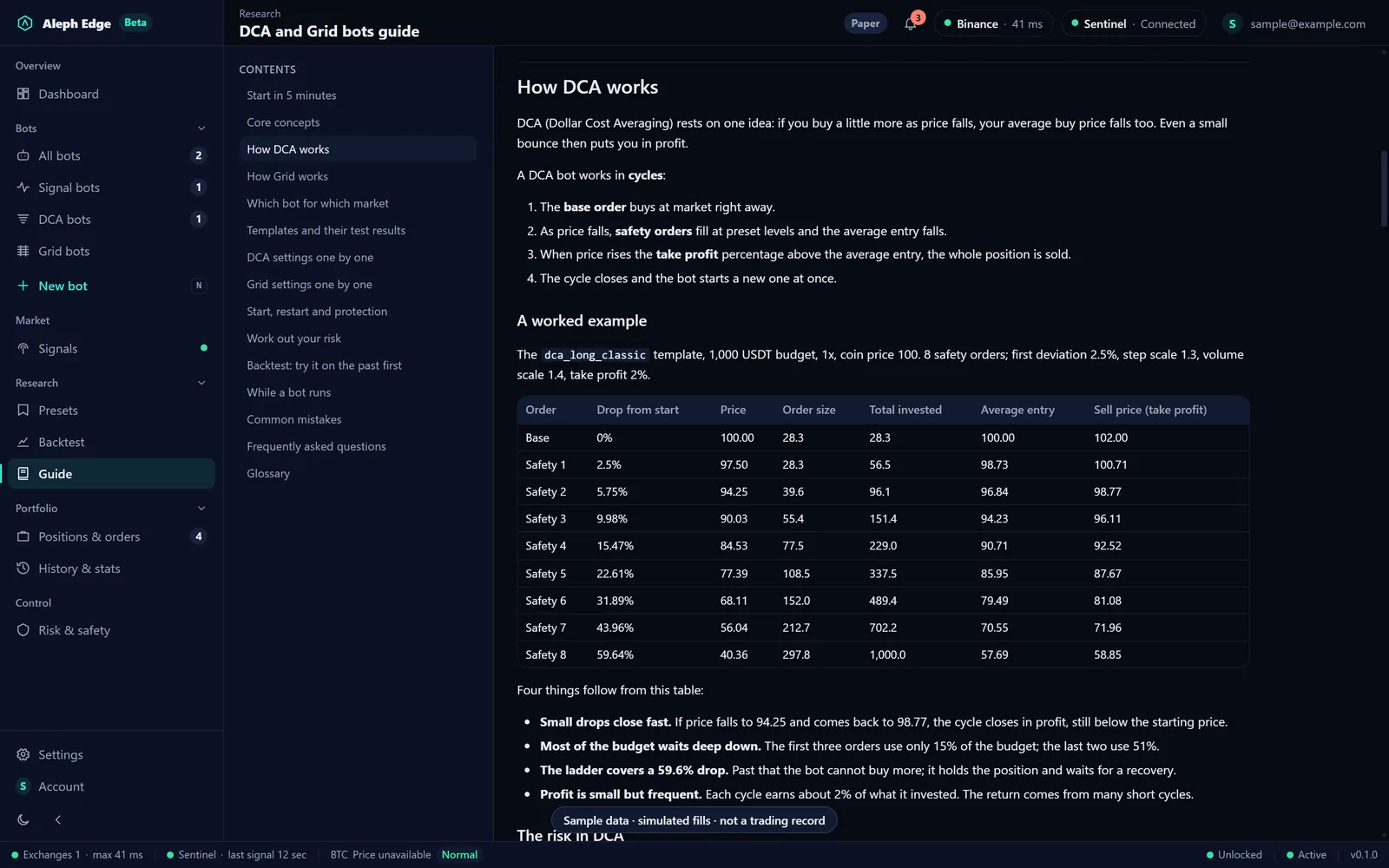
Task: Click the page vertical scrollbar thumb
Action: pos(1384,188)
